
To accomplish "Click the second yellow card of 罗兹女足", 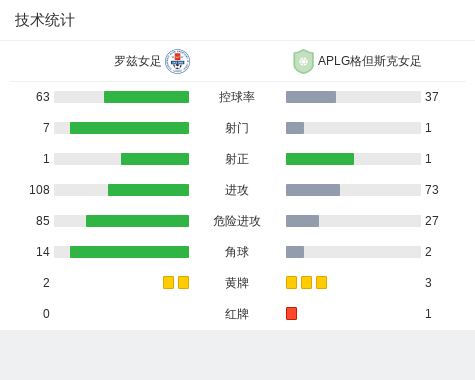I will [x=183, y=283].
